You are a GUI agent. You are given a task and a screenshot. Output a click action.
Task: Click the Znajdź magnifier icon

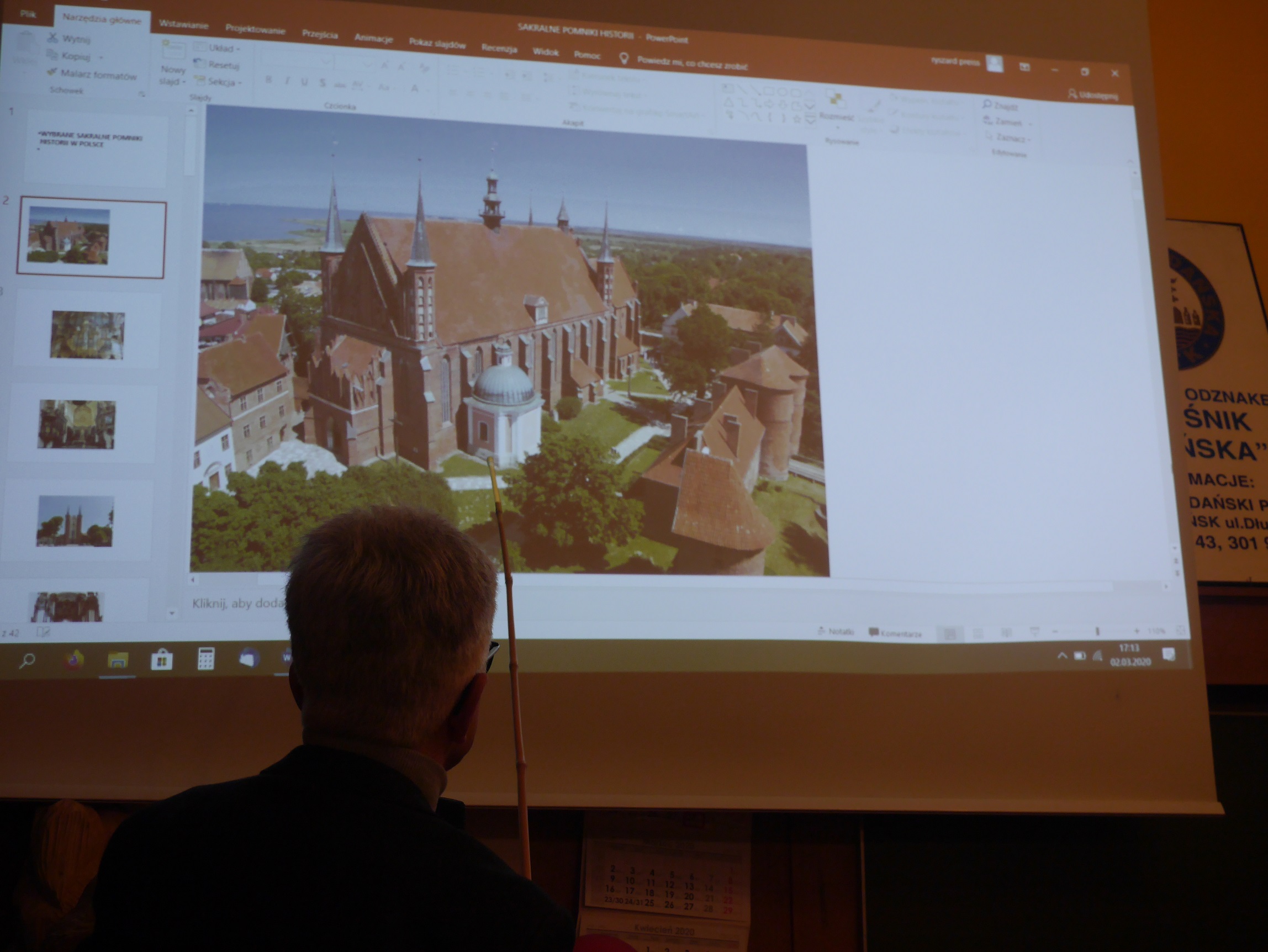[987, 104]
